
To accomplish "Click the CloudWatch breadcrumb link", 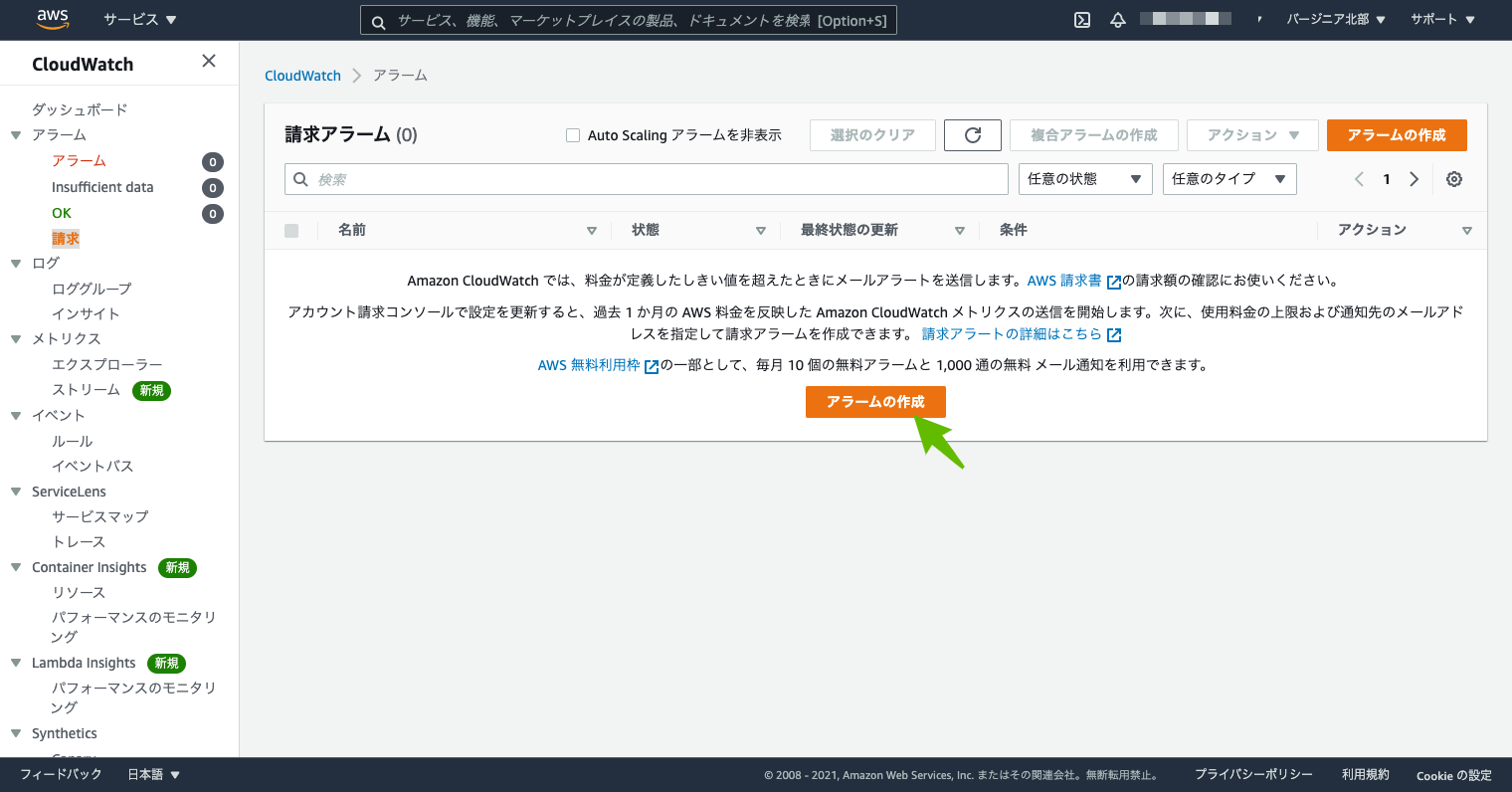I will click(x=302, y=76).
